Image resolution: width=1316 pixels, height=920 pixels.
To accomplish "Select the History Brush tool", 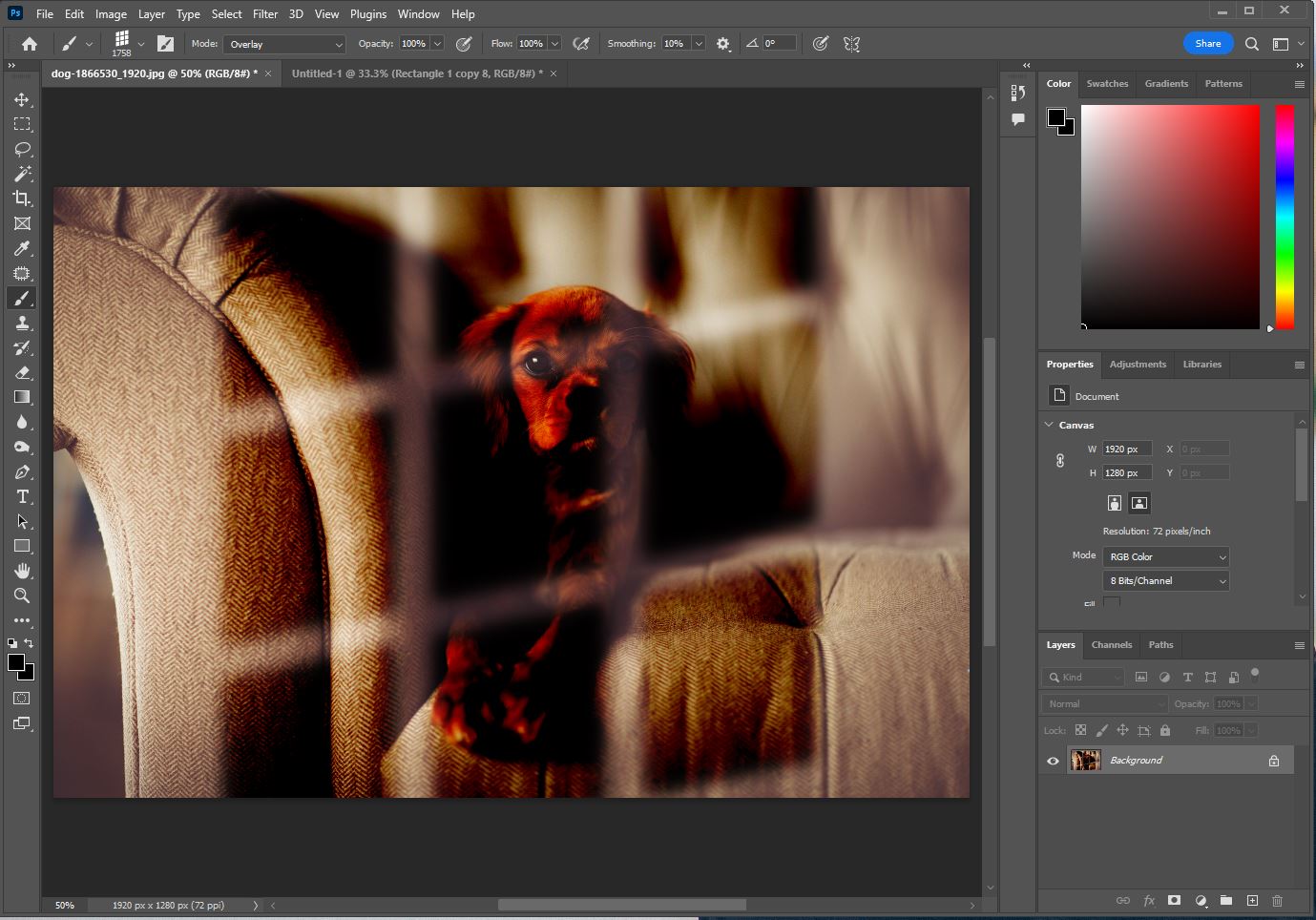I will click(22, 347).
